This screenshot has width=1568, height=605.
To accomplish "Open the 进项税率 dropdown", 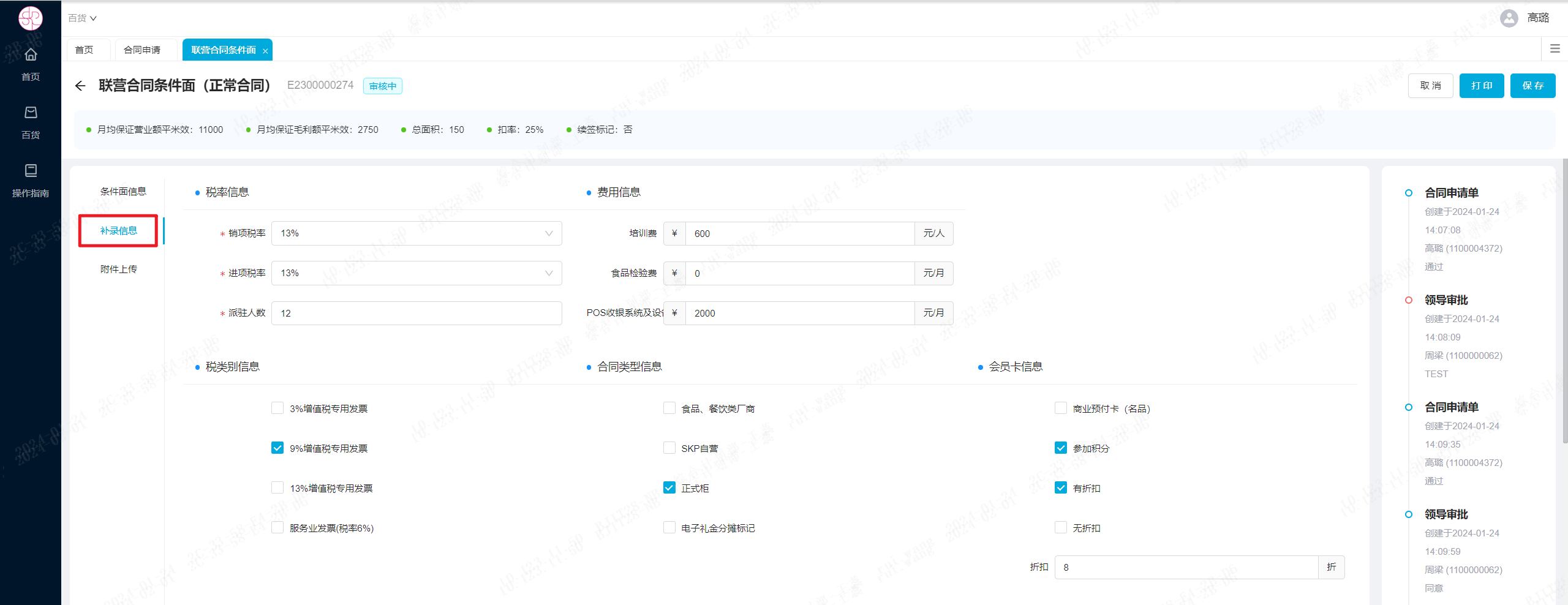I will tap(417, 273).
